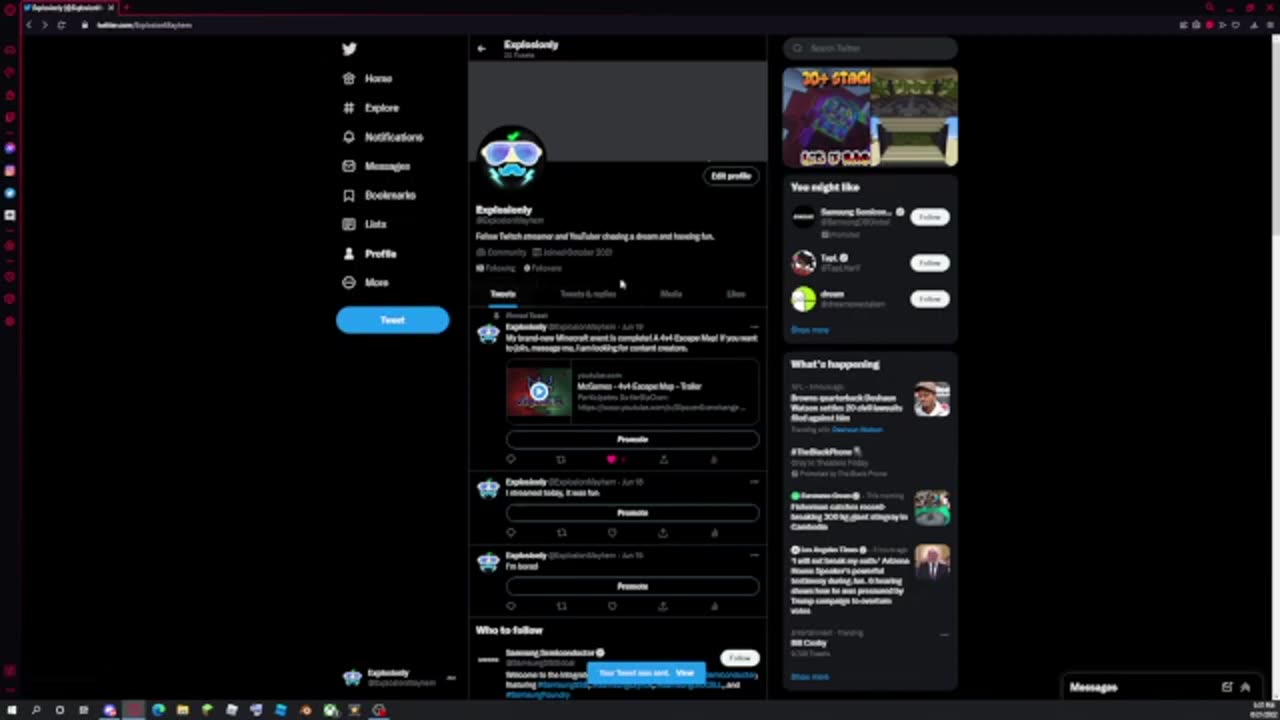
Task: Click the blue Tweet button
Action: coord(392,320)
